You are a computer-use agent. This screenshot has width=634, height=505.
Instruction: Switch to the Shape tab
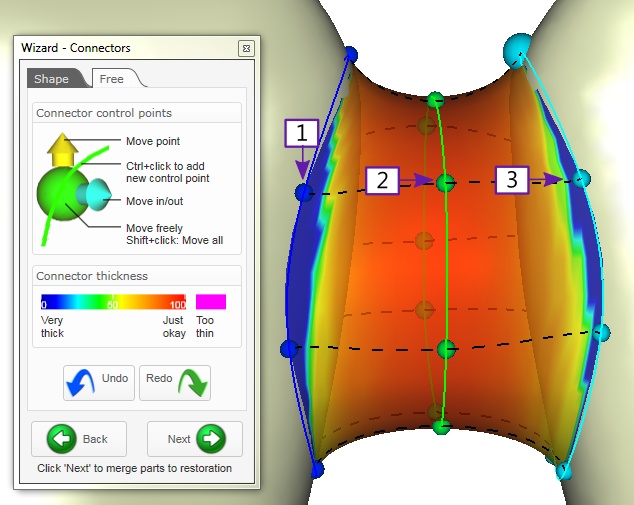tap(52, 78)
